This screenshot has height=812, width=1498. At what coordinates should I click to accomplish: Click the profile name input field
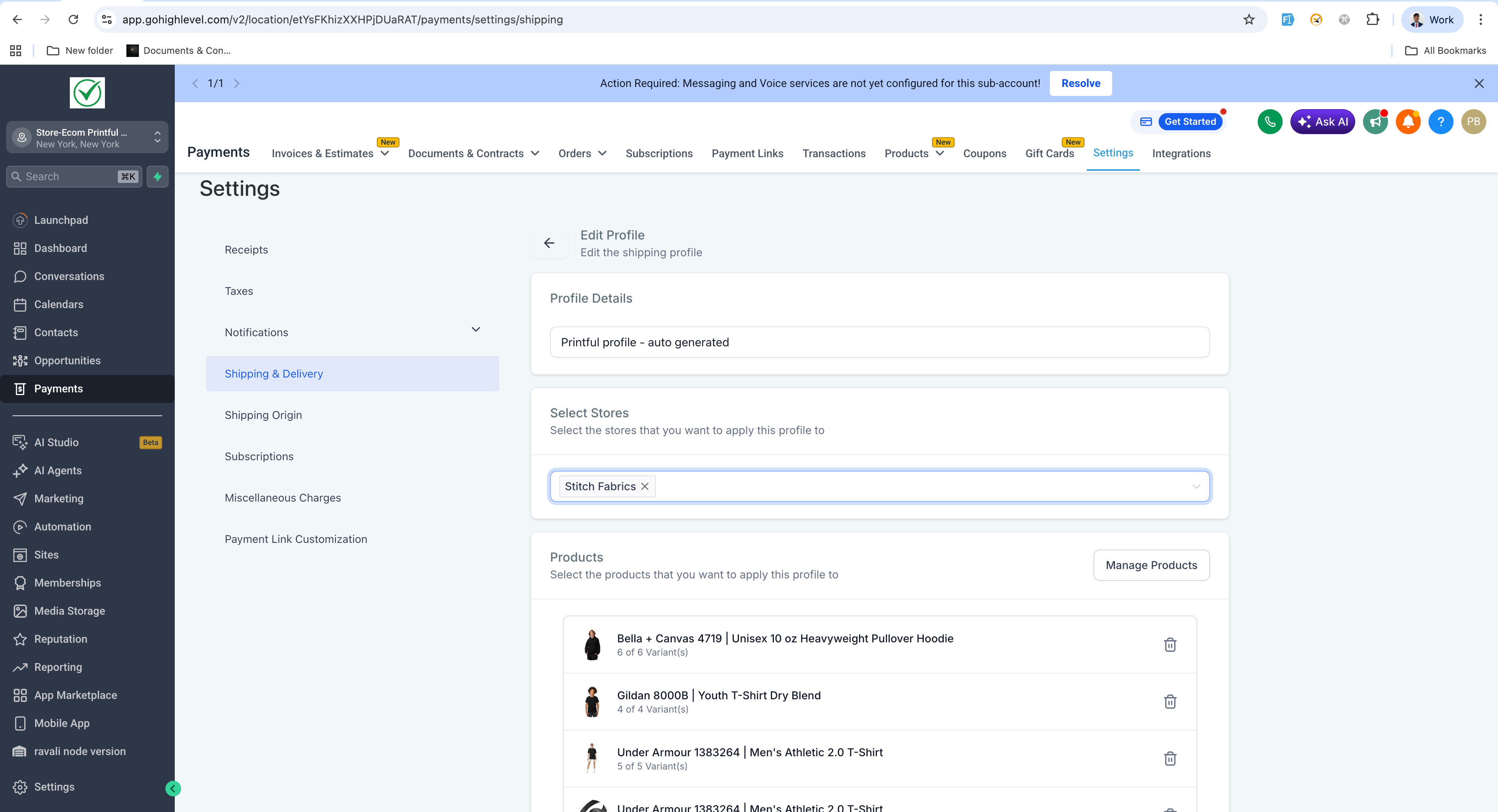879,342
